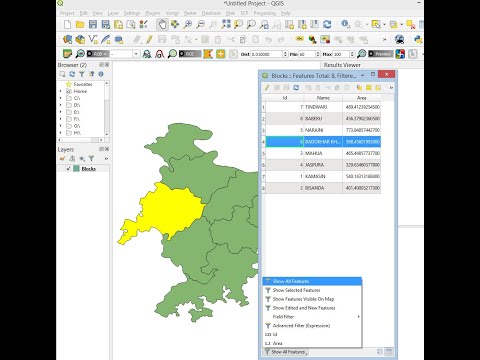The image size is (480, 360).
Task: Open the Show All Features filter dropdown button
Action: pos(286,352)
